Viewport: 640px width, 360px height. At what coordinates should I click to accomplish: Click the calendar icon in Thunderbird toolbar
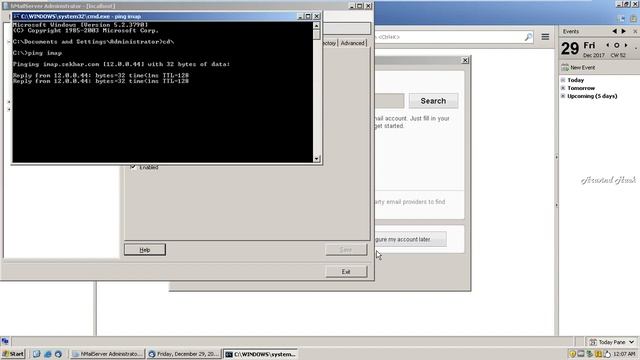click(x=621, y=19)
